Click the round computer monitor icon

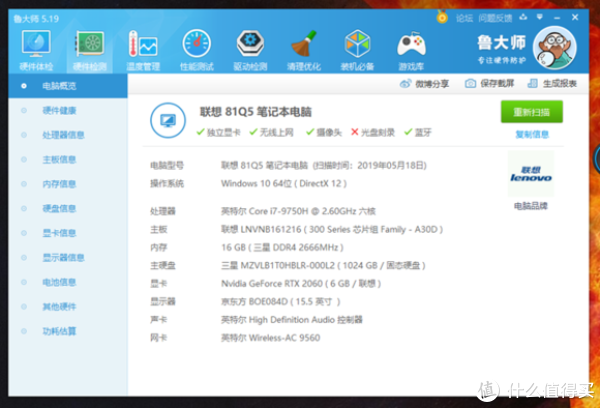168,121
